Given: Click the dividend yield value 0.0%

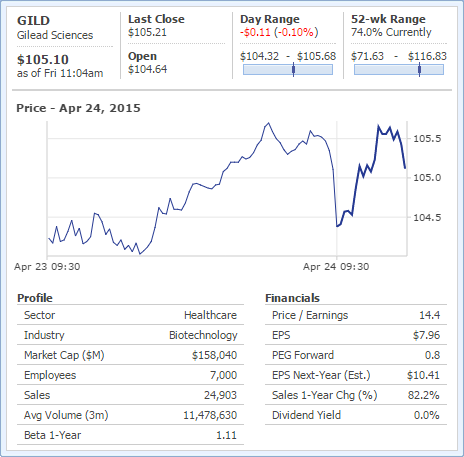Looking at the screenshot, I should tap(427, 415).
